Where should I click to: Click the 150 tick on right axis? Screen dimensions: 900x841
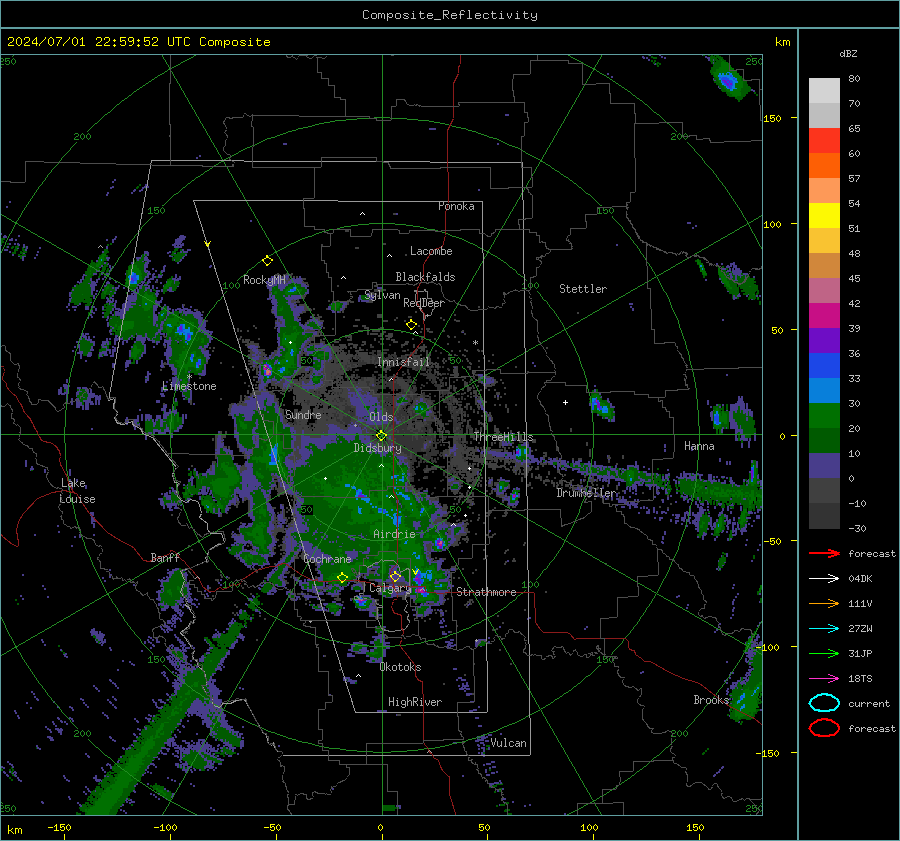point(773,118)
